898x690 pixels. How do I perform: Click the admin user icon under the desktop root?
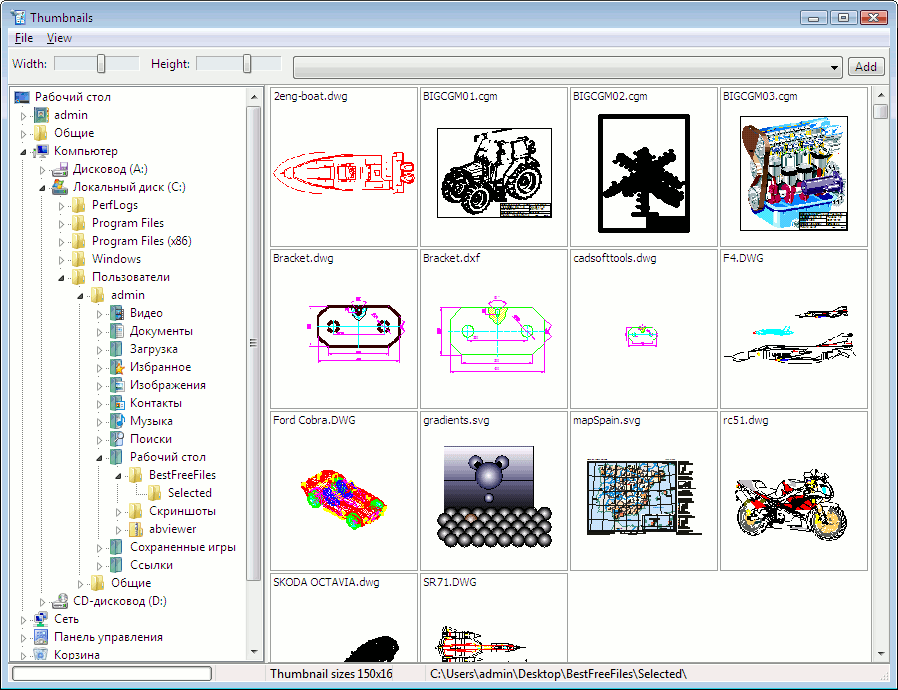coord(41,115)
